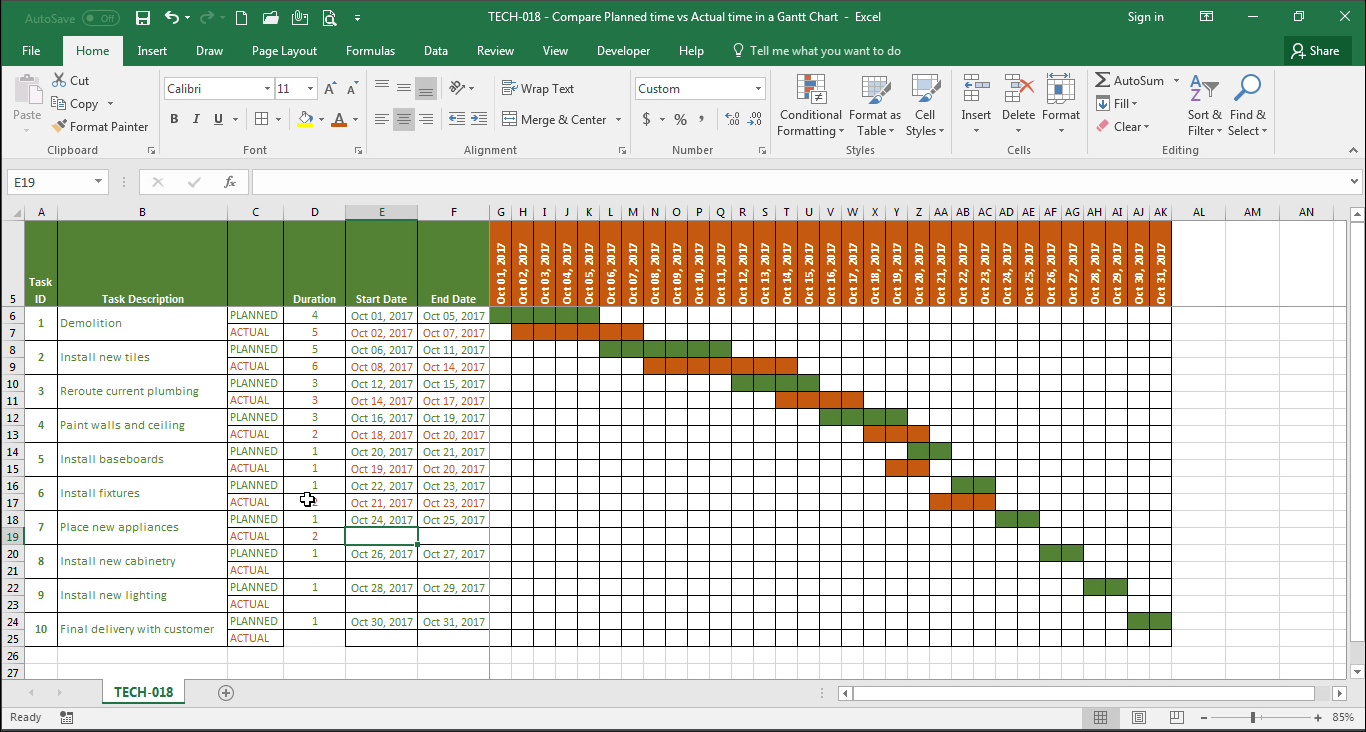The width and height of the screenshot is (1366, 732).
Task: Expand the Name Box dropdown arrow
Action: [98, 182]
